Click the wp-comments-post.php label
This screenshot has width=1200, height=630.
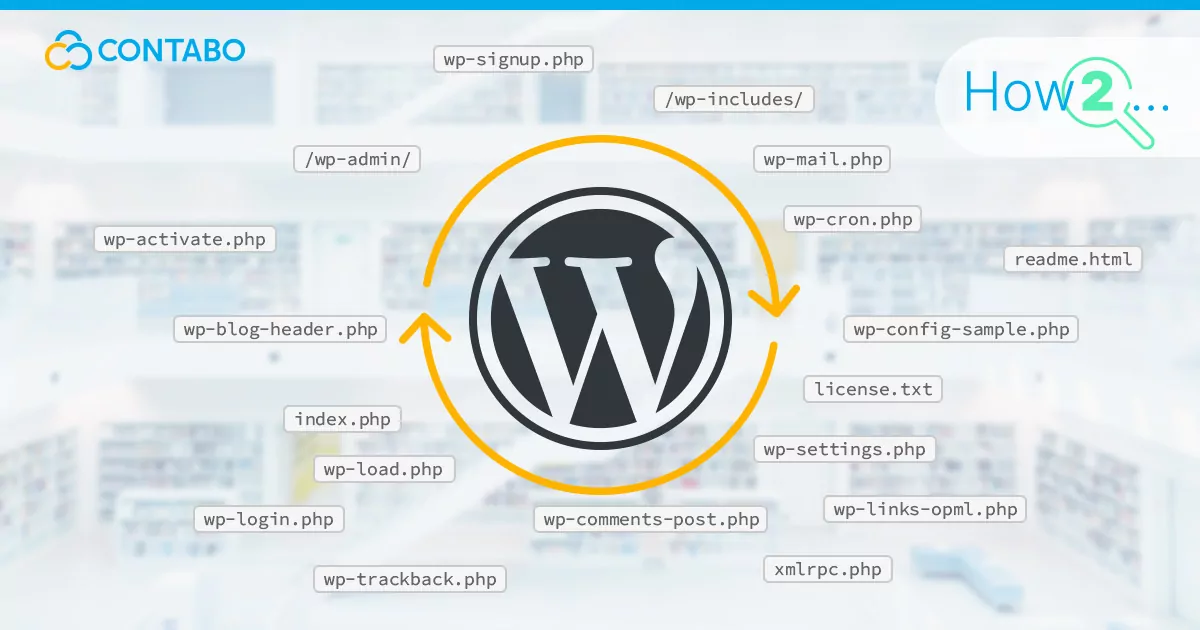tap(650, 519)
